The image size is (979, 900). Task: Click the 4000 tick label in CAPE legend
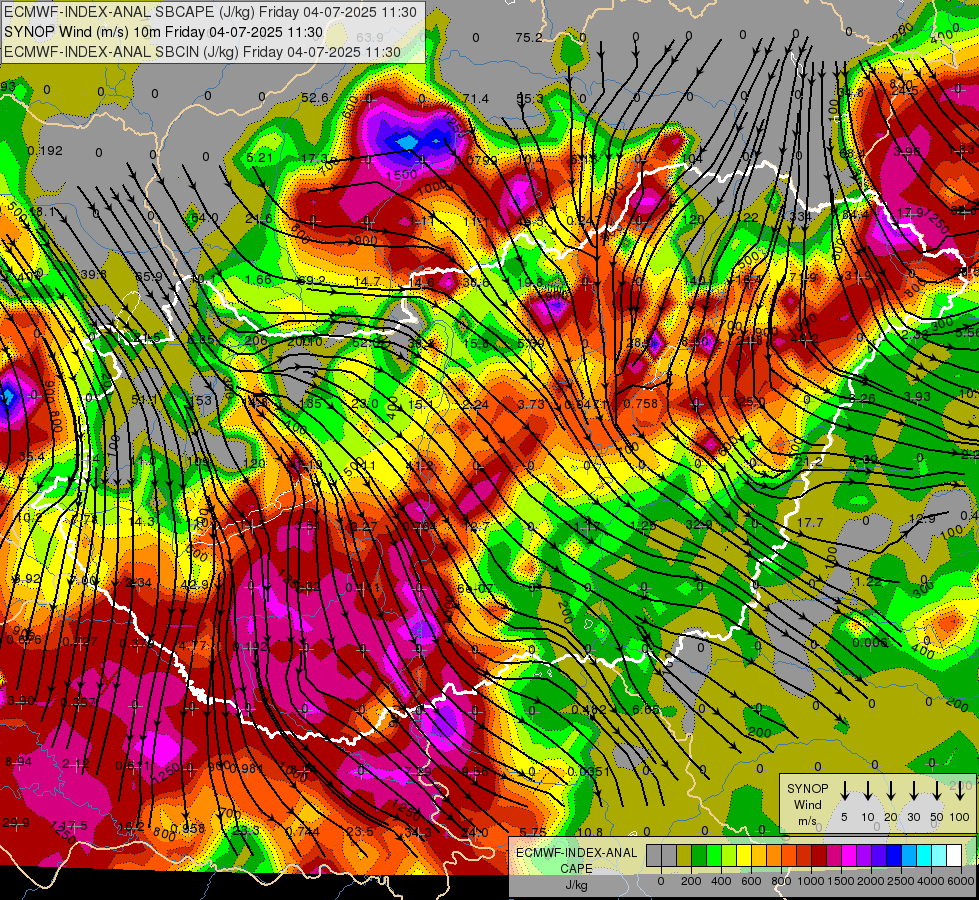tap(931, 881)
